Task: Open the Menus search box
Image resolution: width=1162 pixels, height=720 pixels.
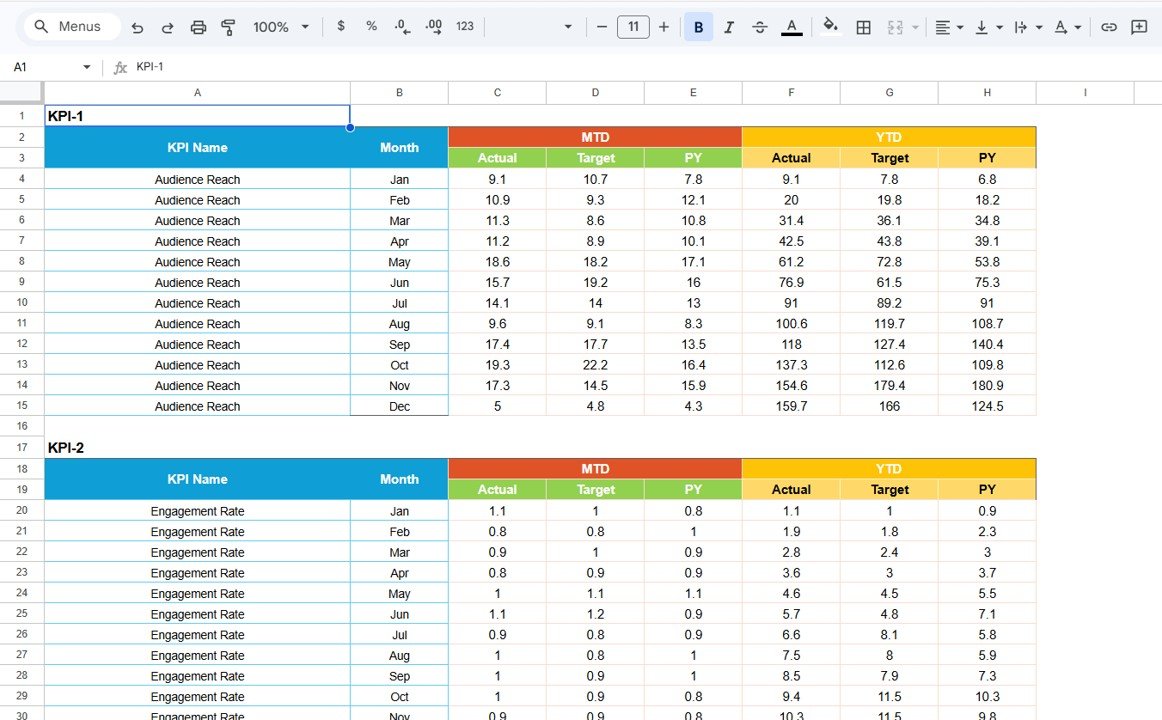Action: pos(70,27)
